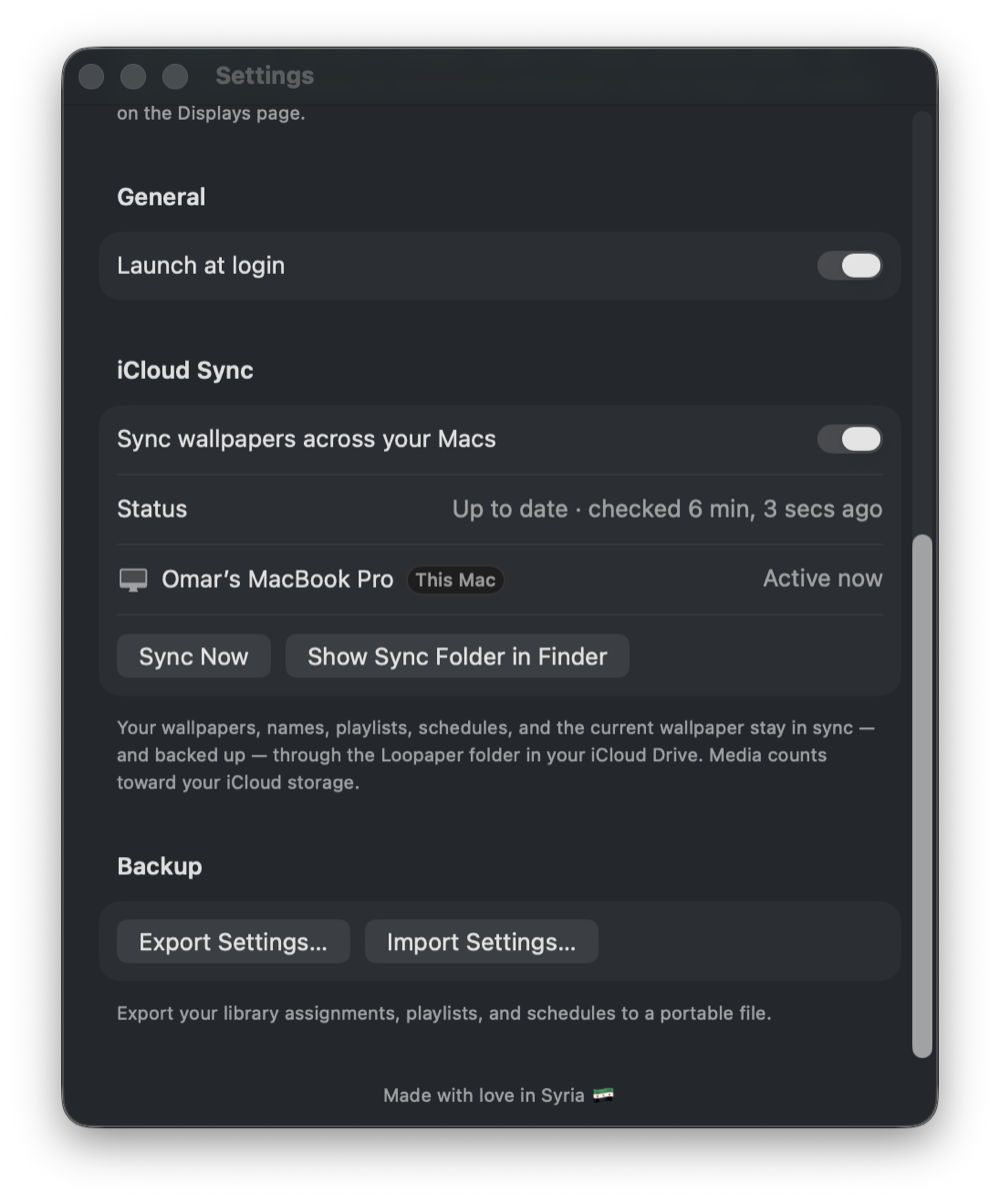Screen dimensions: 1000x1204
Task: Click Import Settings... button
Action: coord(481,942)
